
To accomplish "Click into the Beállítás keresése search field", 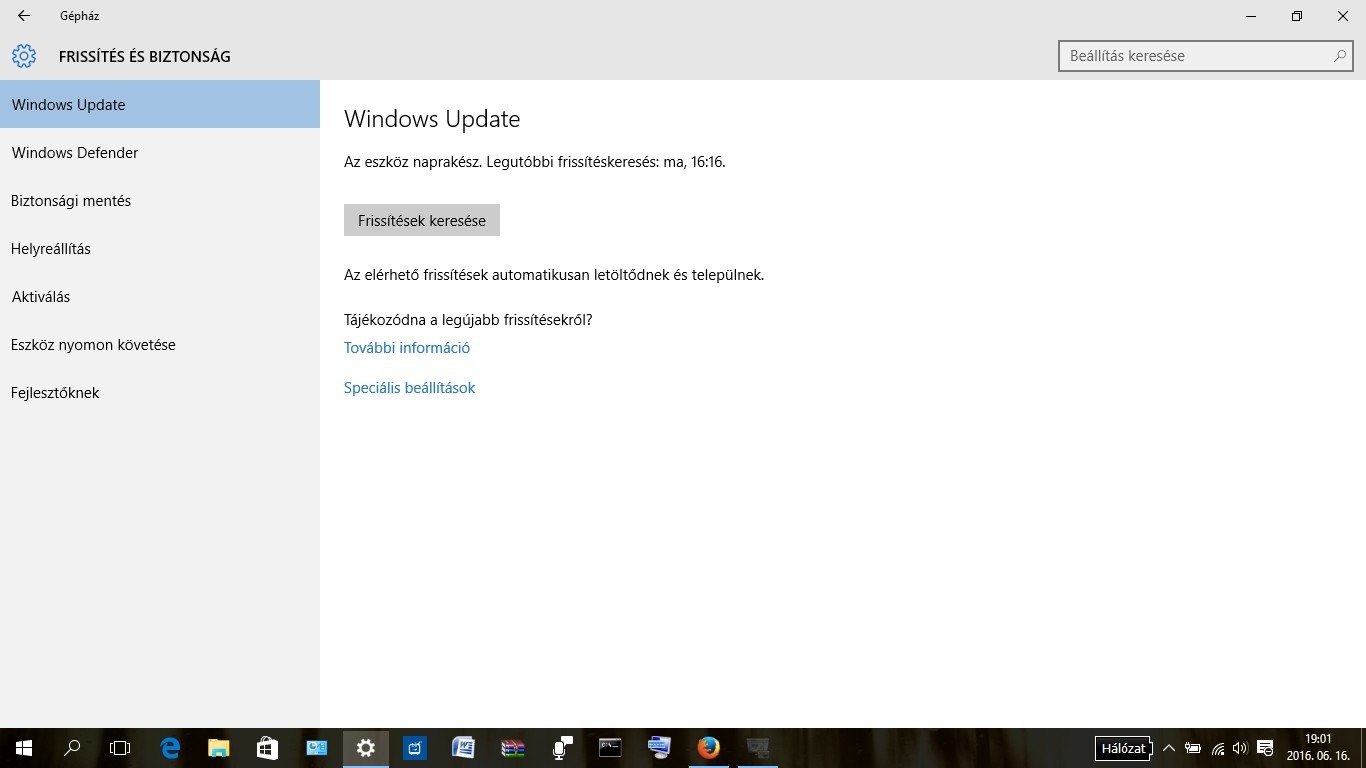I will tap(1205, 56).
